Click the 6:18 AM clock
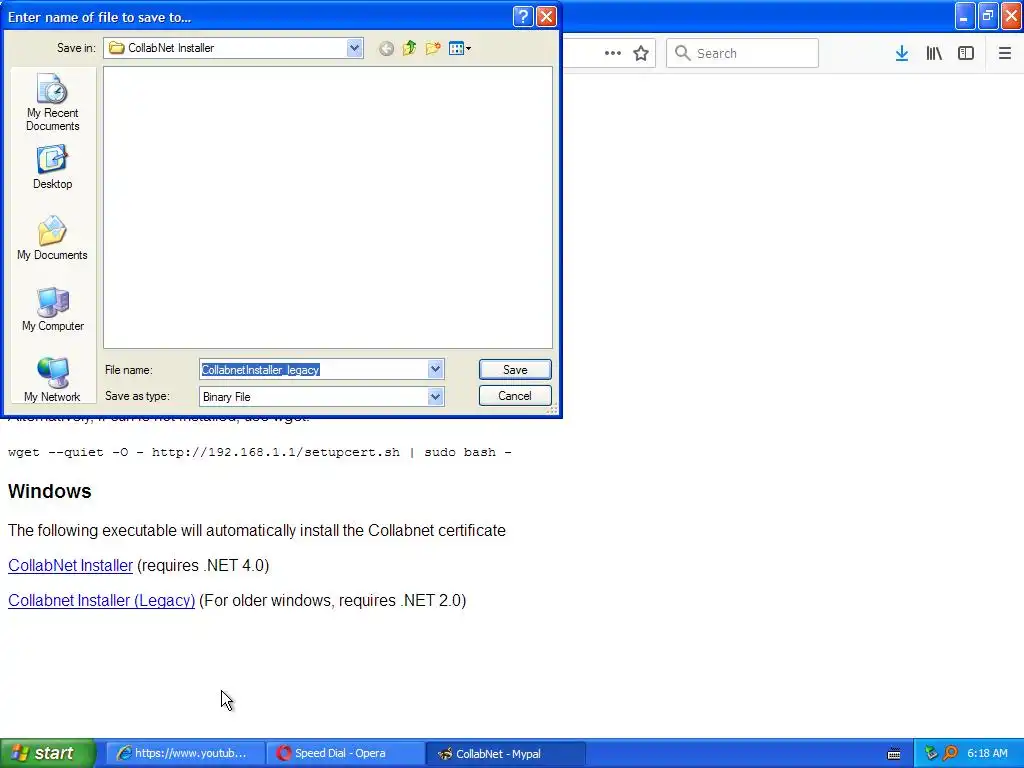This screenshot has height=768, width=1024. tap(987, 753)
